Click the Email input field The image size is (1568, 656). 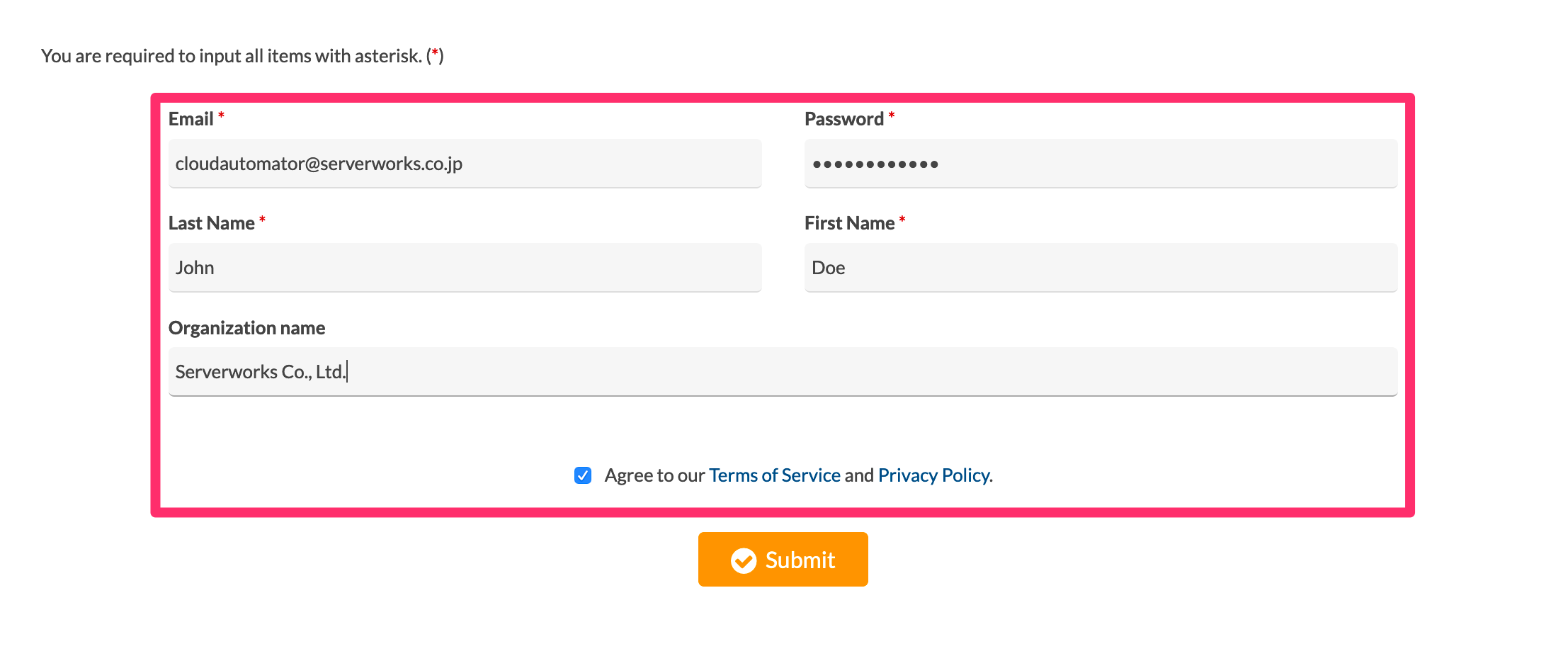(x=465, y=164)
